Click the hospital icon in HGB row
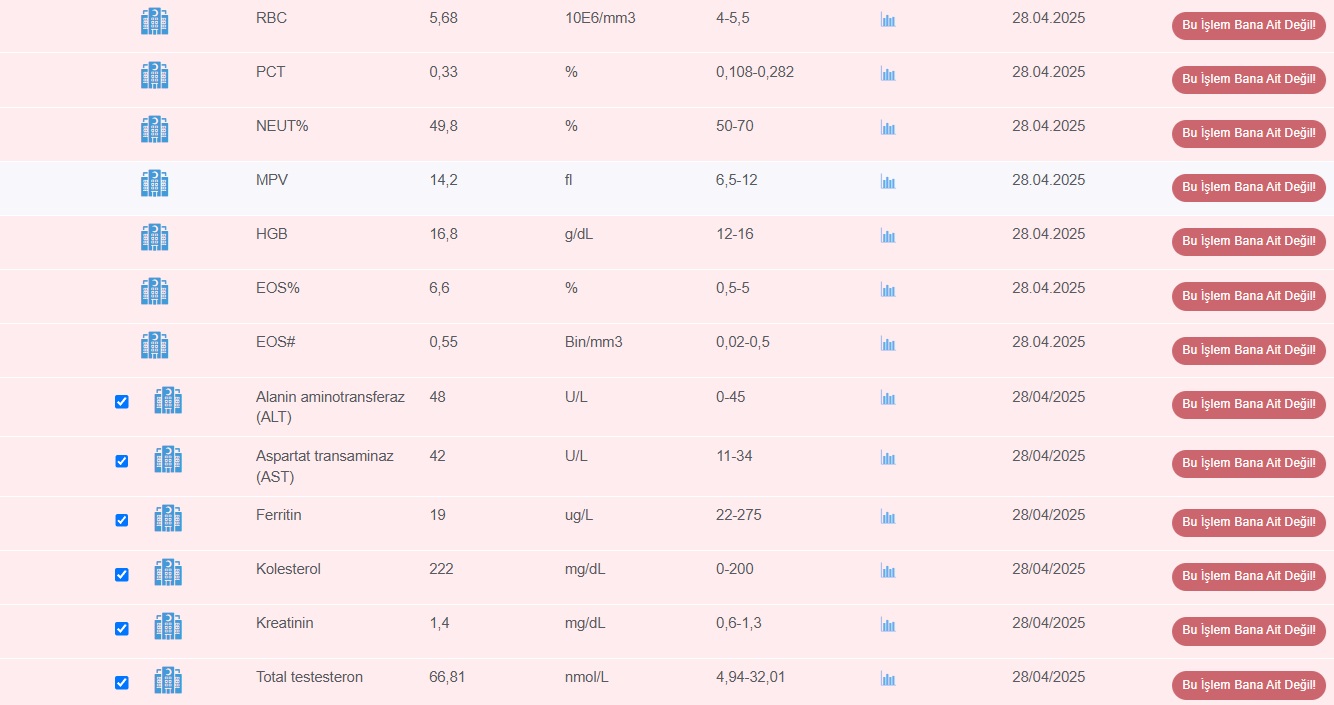Viewport: 1334px width, 705px height. (155, 237)
